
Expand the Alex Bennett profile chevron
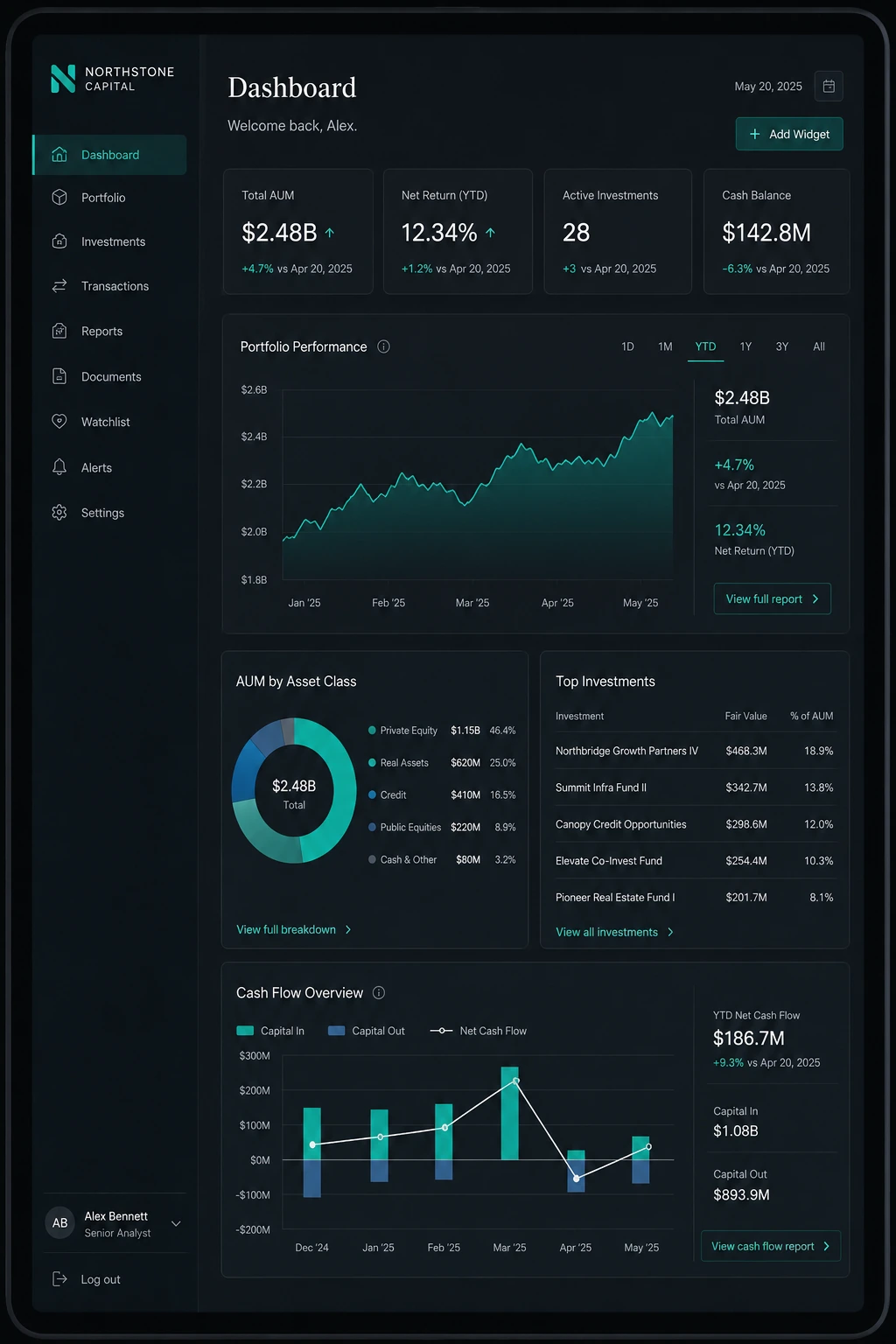[x=176, y=1223]
